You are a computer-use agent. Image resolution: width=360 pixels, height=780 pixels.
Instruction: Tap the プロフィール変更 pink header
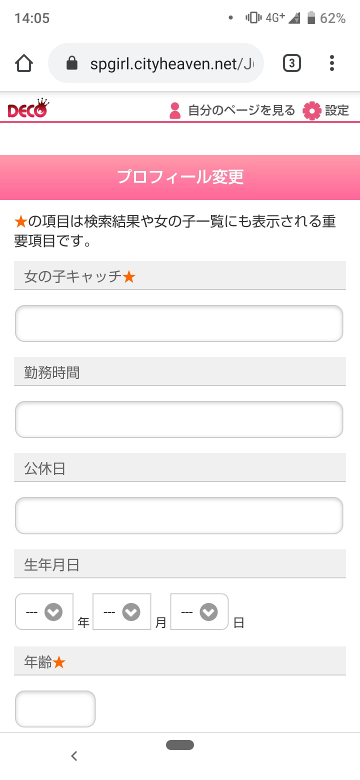180,177
